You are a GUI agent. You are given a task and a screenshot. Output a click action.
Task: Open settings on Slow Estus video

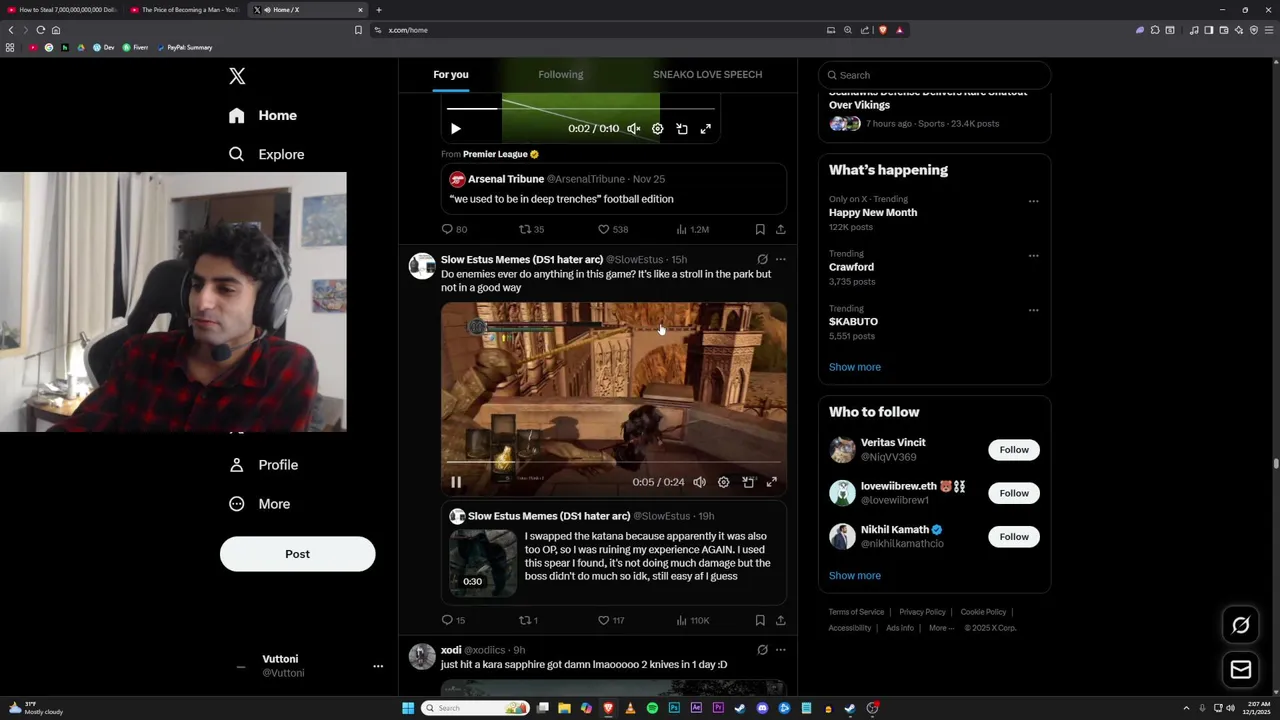724,482
